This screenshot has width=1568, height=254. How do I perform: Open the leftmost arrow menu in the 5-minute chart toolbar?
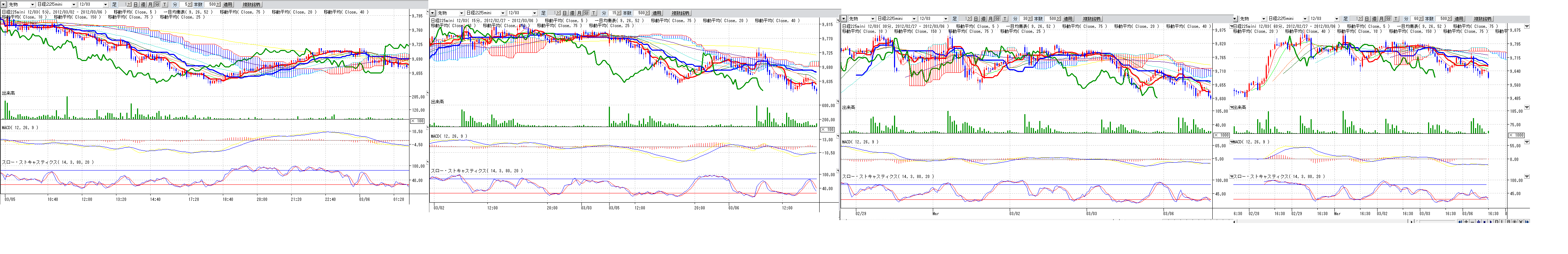3,4
